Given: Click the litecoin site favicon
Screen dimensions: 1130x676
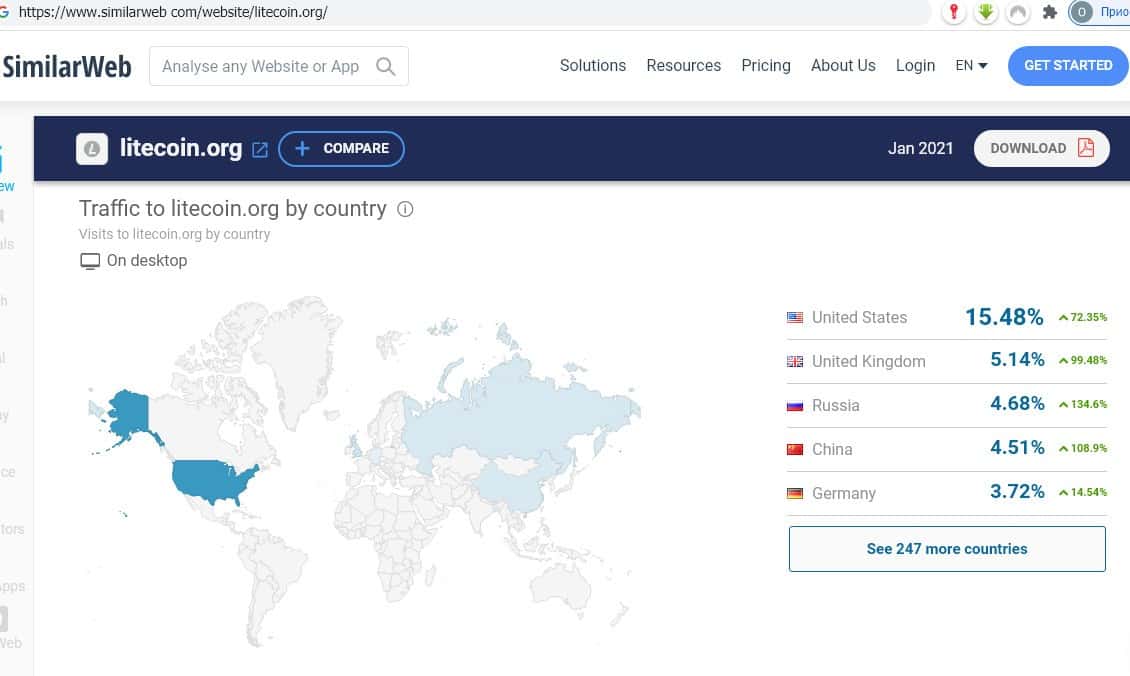Looking at the screenshot, I should point(92,149).
